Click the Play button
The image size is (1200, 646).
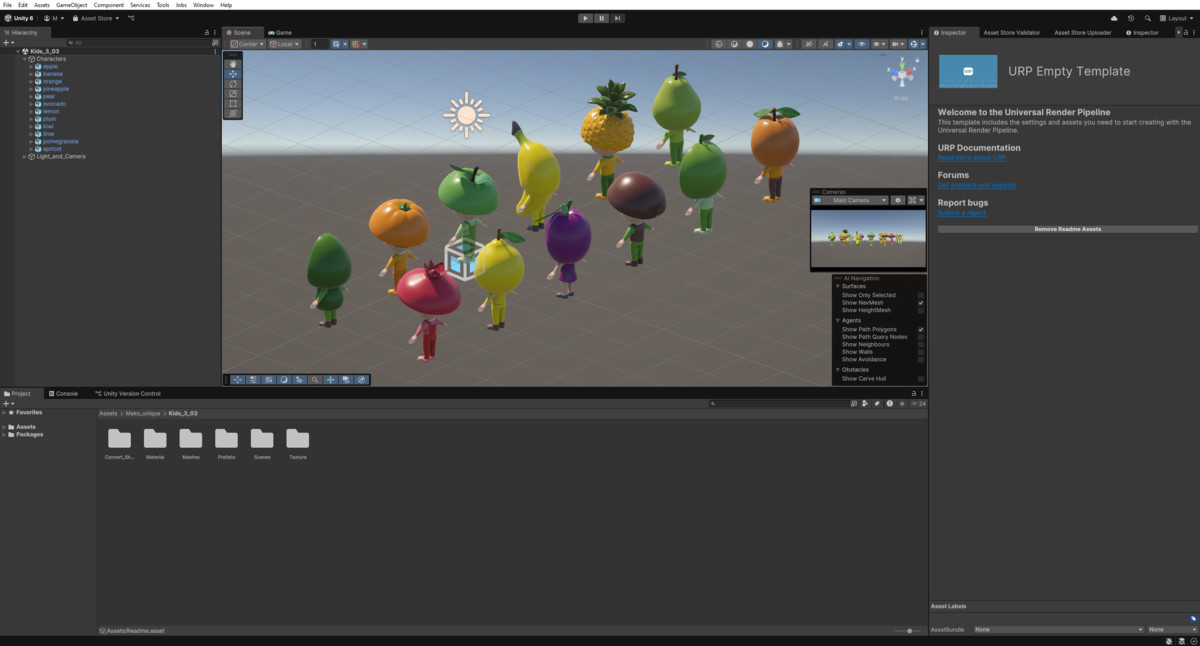click(x=585, y=18)
